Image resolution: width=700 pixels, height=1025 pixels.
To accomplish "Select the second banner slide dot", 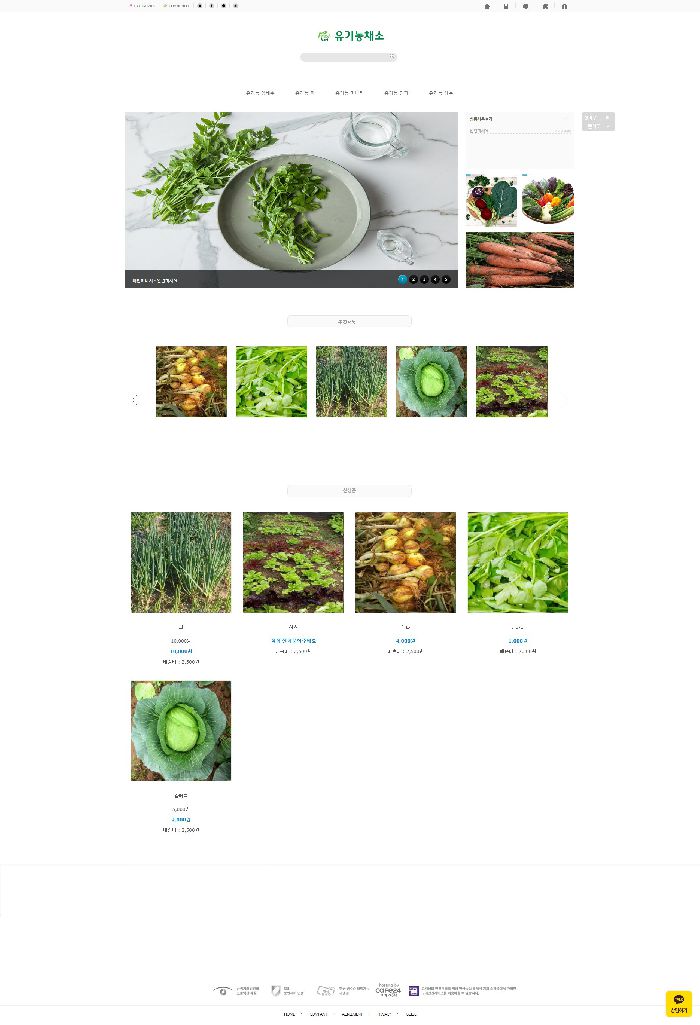I will [x=414, y=279].
